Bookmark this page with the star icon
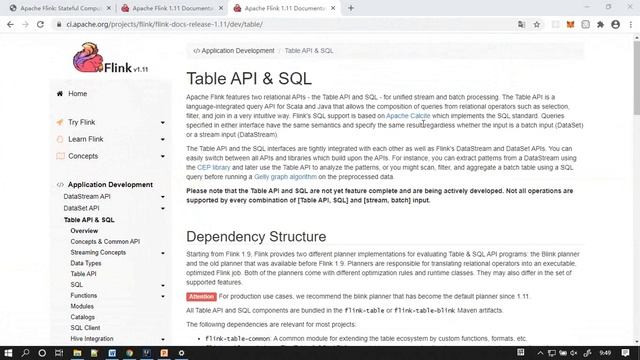The width and height of the screenshot is (640, 360). tap(537, 24)
